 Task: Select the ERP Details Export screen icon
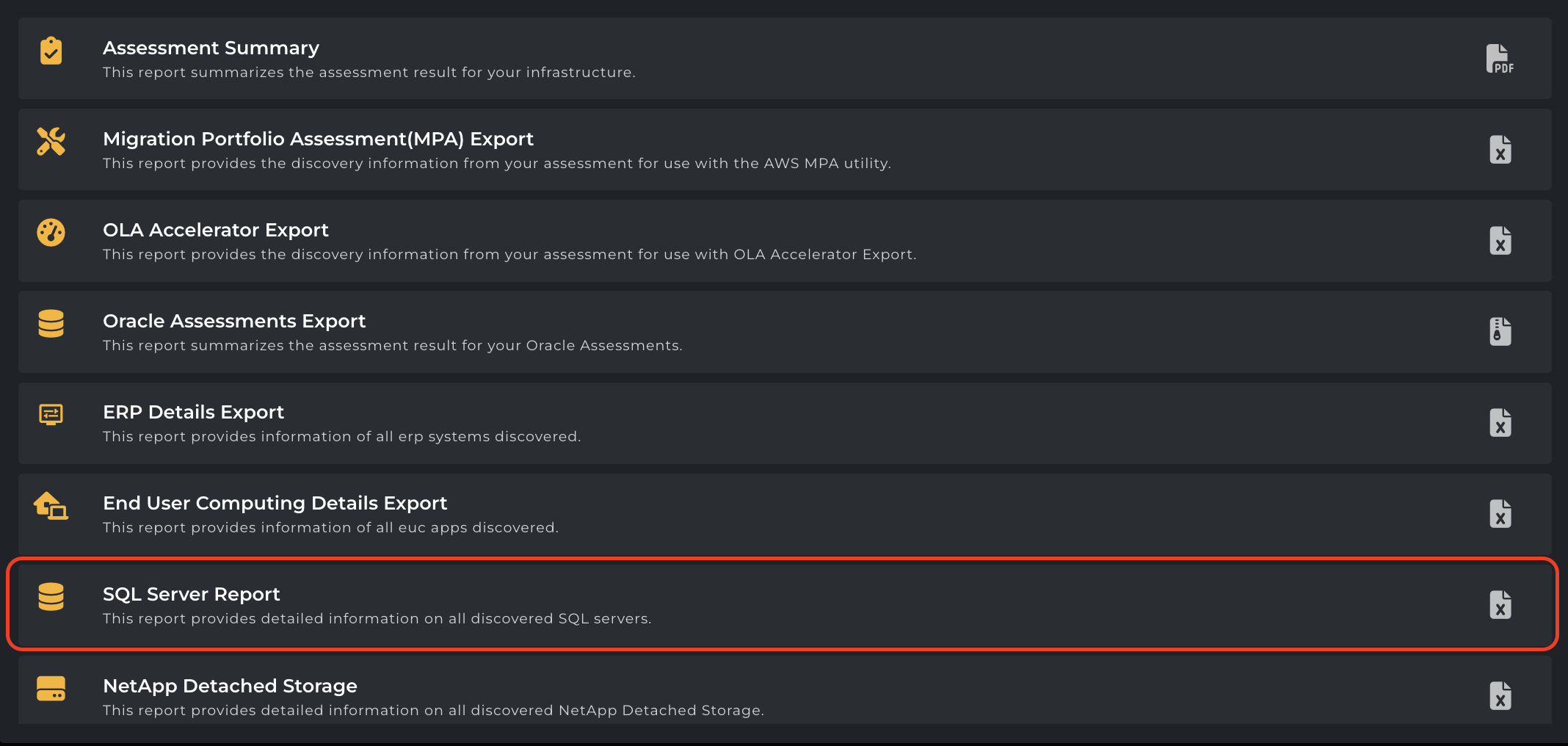pyautogui.click(x=50, y=415)
